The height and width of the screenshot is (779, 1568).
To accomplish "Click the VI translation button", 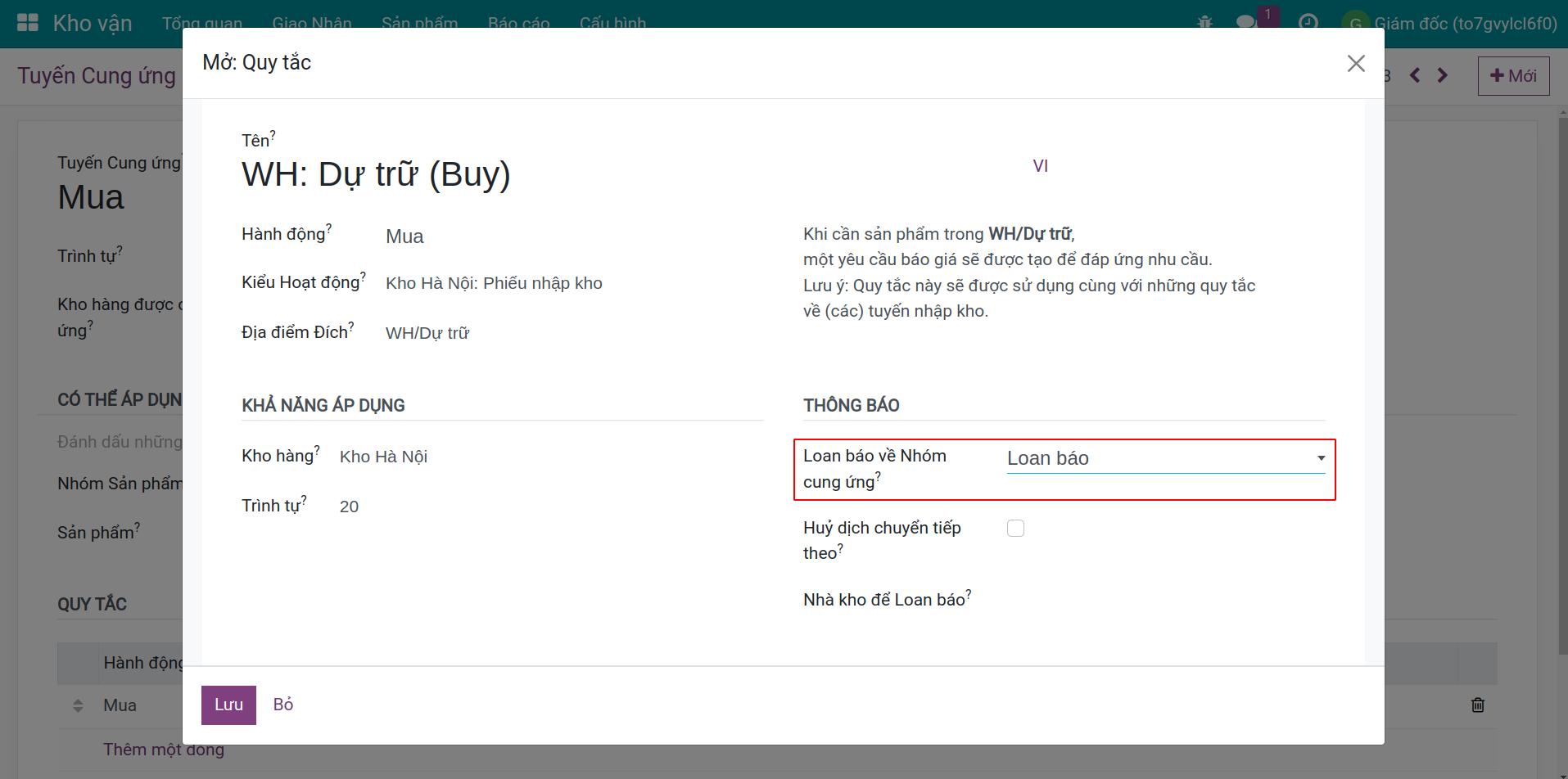I will [x=1041, y=166].
